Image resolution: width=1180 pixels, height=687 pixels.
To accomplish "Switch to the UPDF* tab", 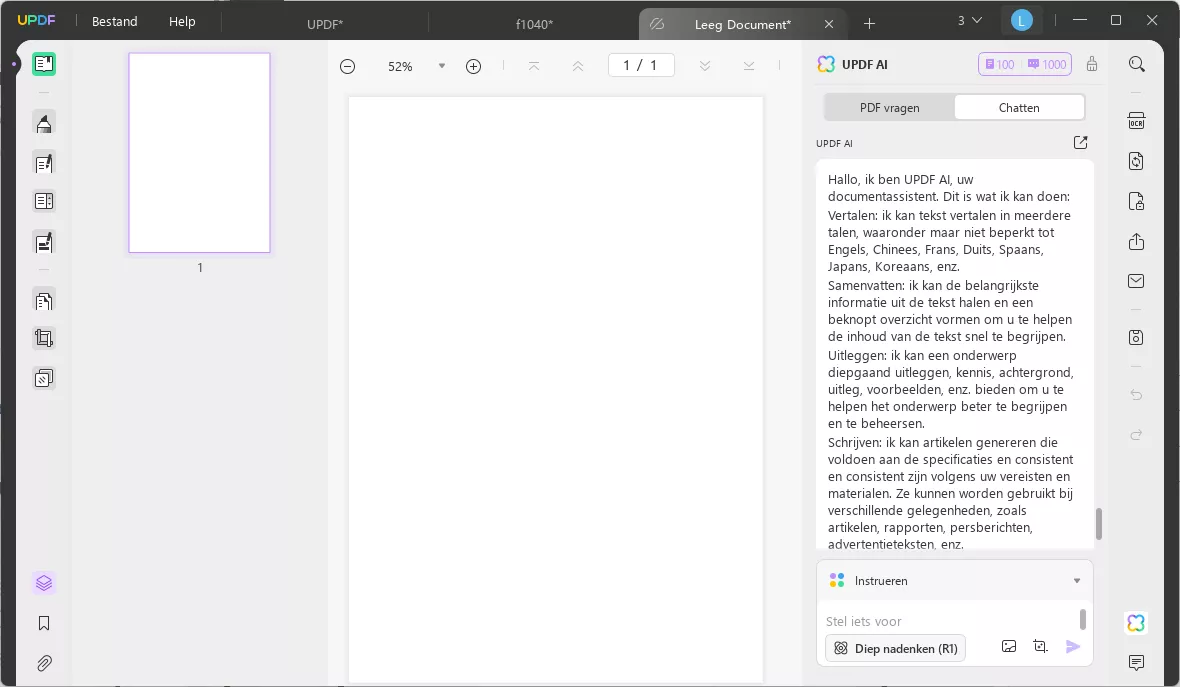I will (325, 24).
